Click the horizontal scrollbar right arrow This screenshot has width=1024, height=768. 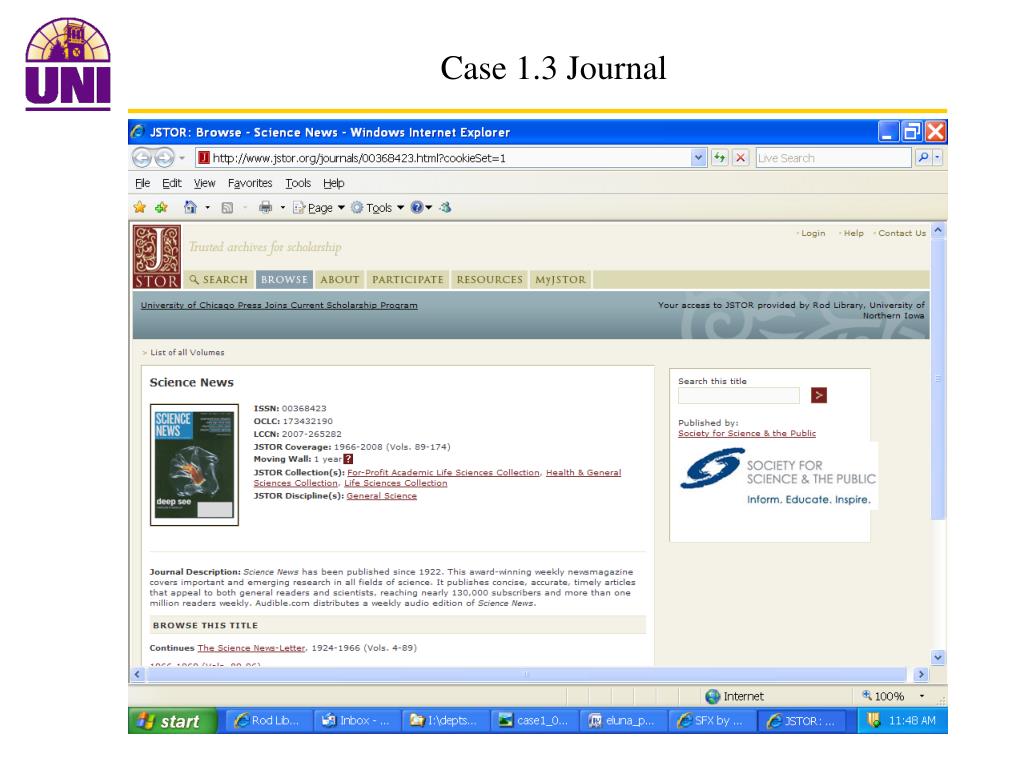pyautogui.click(x=921, y=674)
